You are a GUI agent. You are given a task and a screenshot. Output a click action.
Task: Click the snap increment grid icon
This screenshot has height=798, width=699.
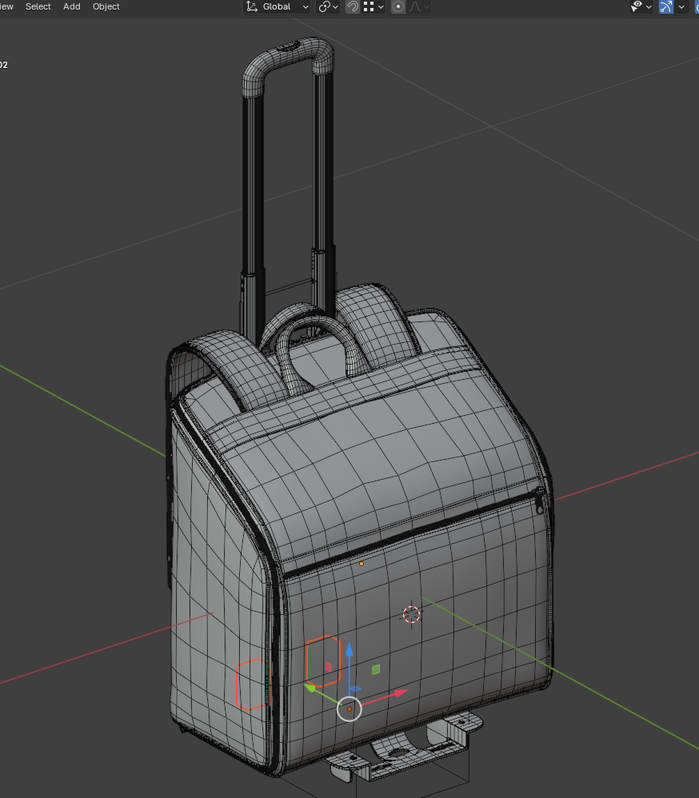pyautogui.click(x=369, y=7)
